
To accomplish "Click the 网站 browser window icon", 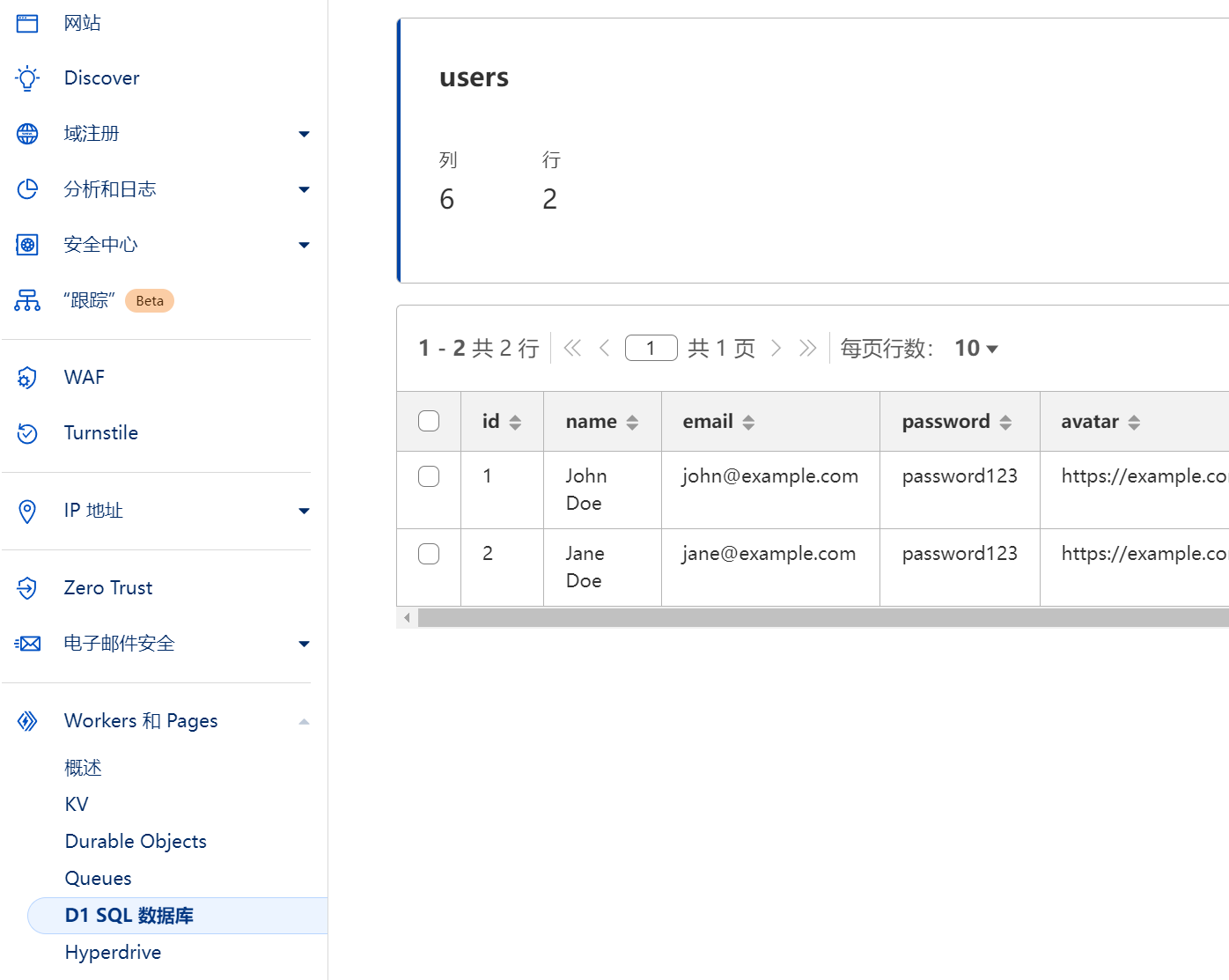I will tap(27, 23).
